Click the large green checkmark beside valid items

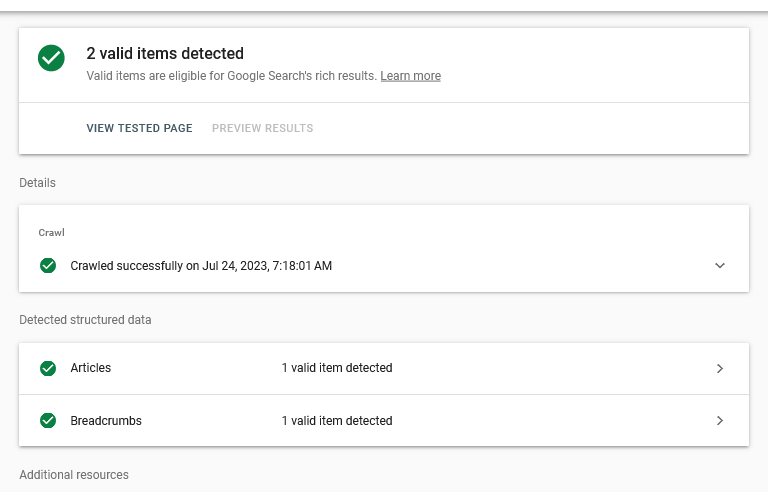click(51, 58)
